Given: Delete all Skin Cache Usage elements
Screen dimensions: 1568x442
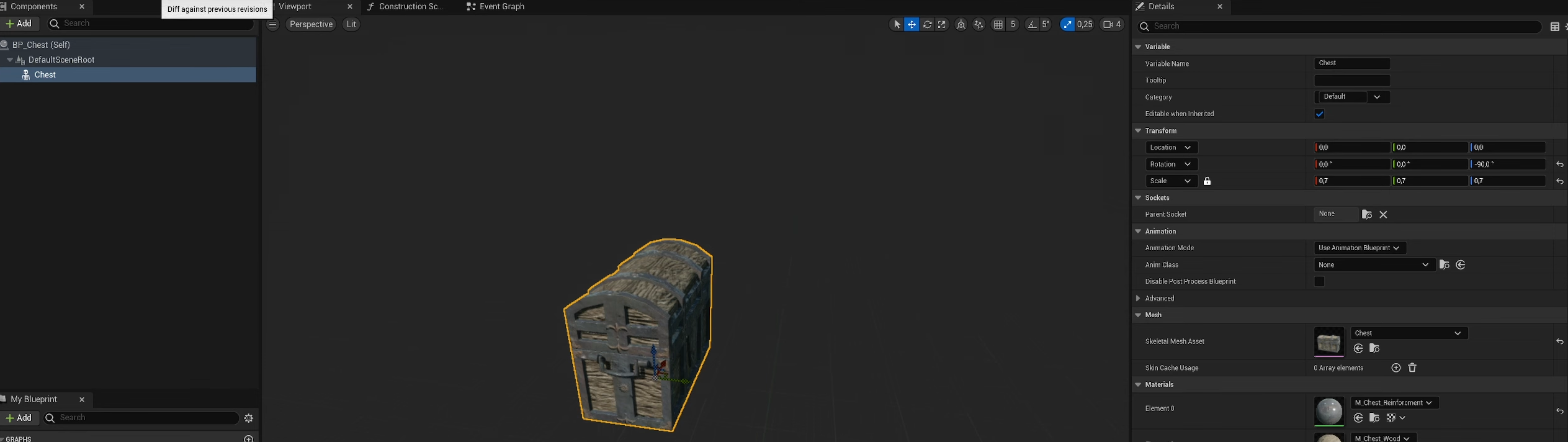Looking at the screenshot, I should coord(1412,368).
